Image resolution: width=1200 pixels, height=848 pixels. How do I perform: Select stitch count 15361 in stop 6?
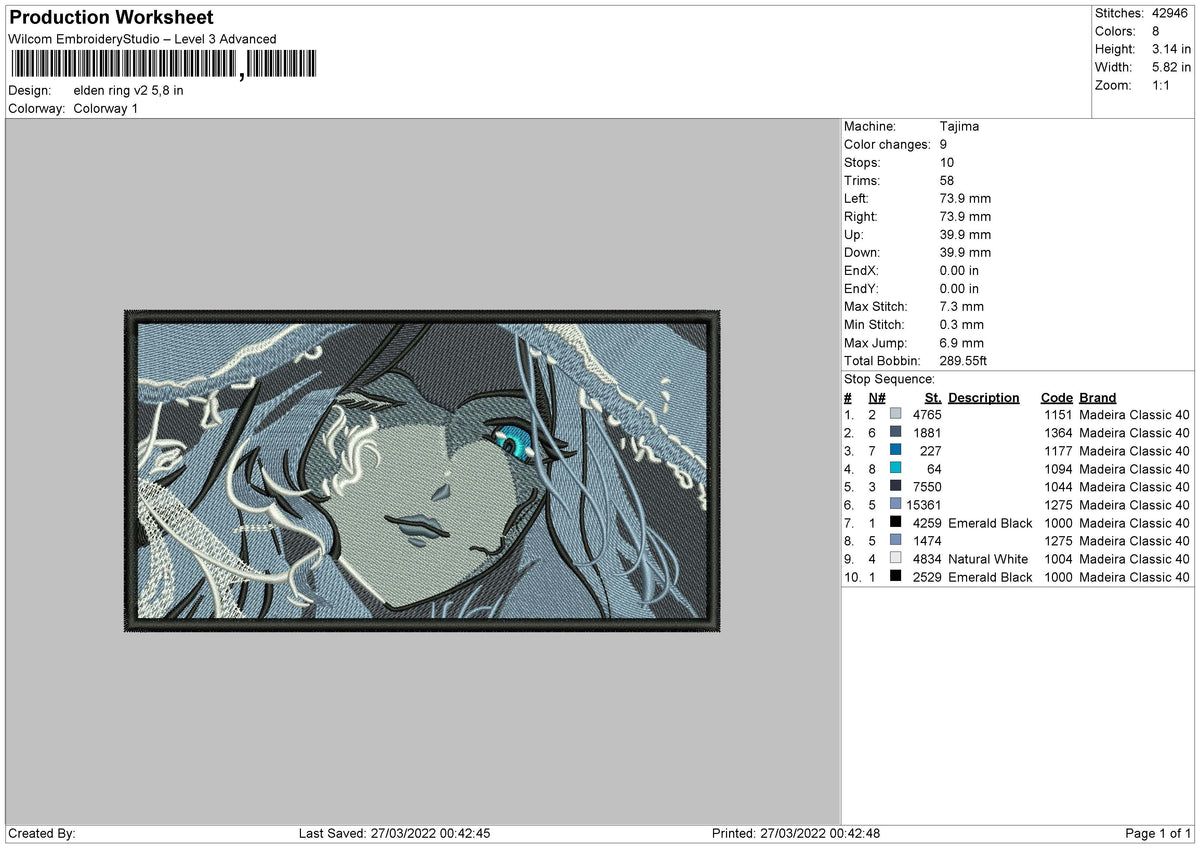coord(923,505)
